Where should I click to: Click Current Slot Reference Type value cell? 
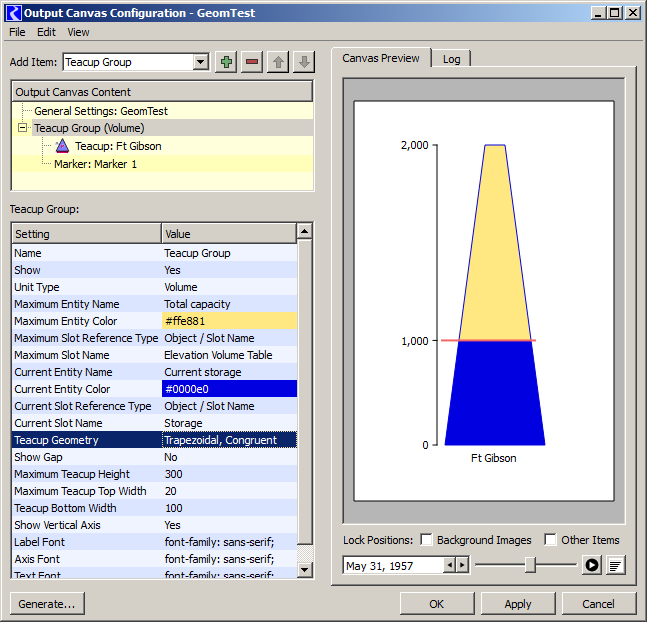229,406
